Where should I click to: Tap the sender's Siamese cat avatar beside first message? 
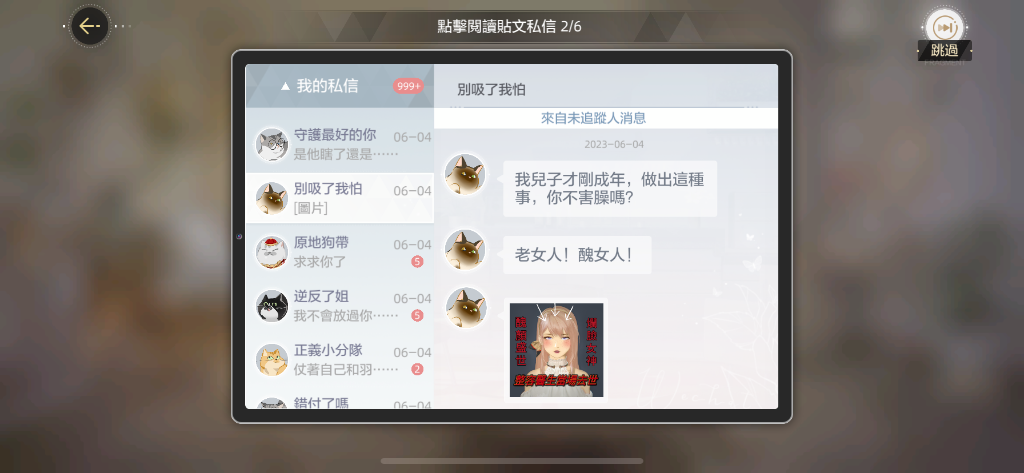(465, 174)
